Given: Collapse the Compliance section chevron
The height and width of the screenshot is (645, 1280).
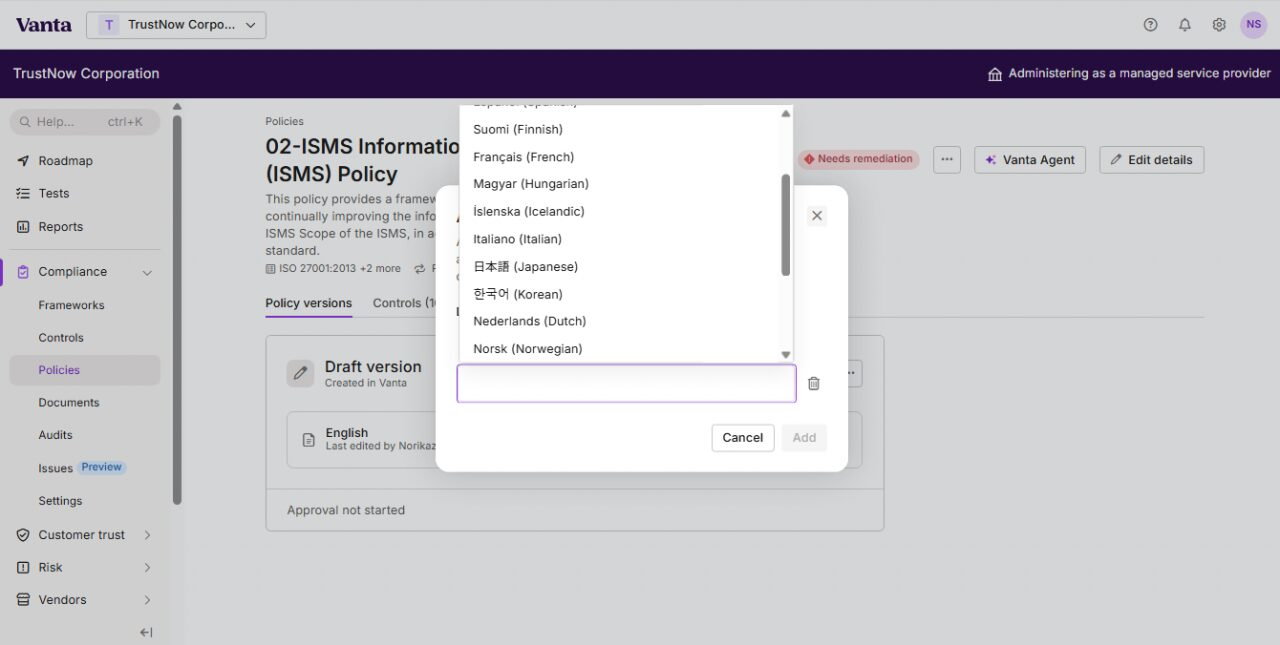Looking at the screenshot, I should coord(147,272).
